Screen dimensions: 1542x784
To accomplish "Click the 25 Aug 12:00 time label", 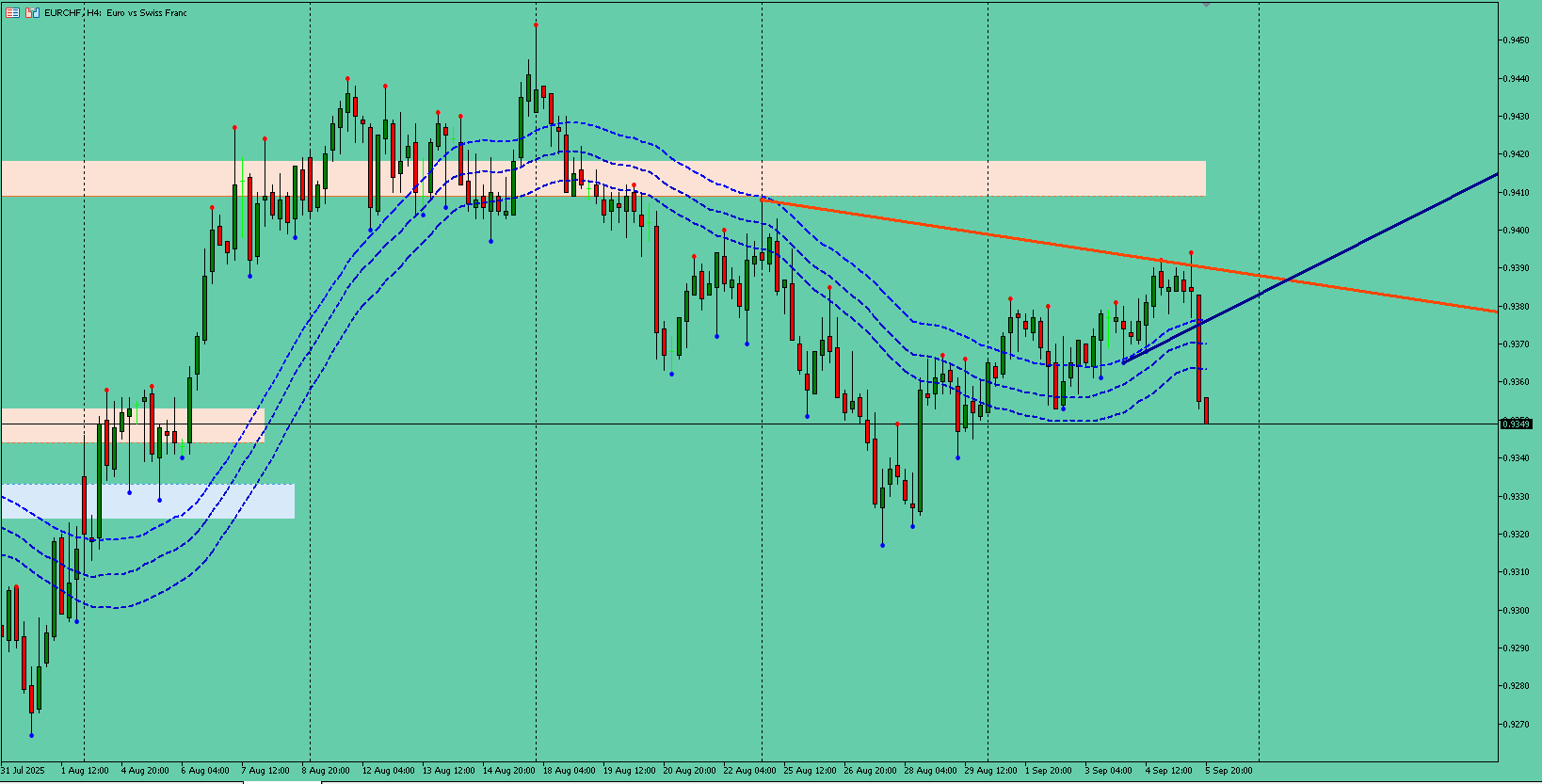I will [x=810, y=770].
